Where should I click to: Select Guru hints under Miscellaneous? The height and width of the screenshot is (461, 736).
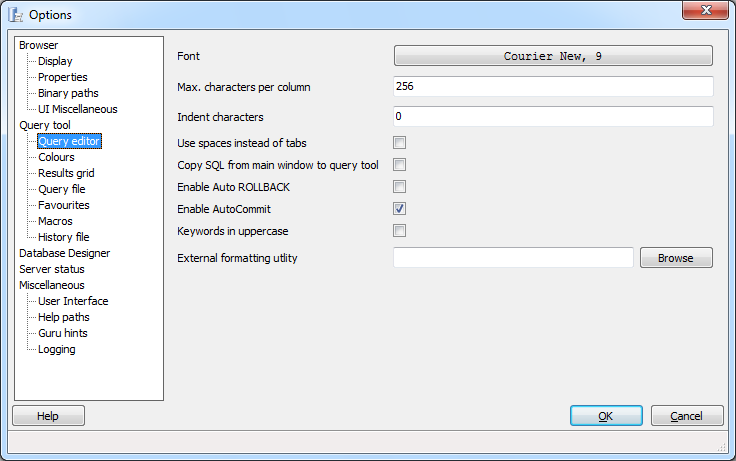tap(64, 333)
